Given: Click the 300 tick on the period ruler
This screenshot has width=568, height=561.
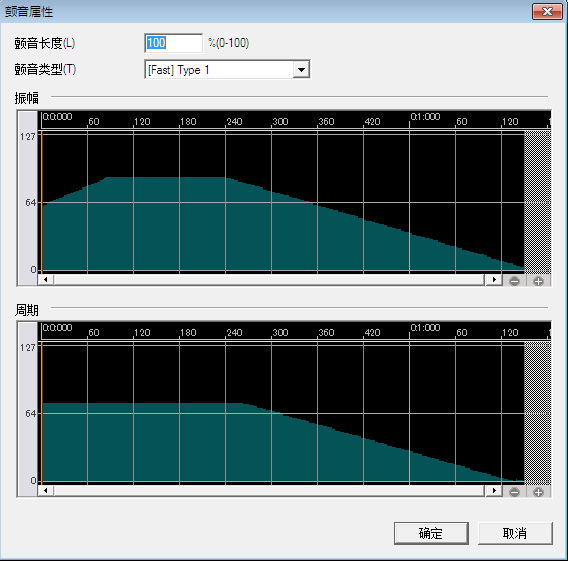Looking at the screenshot, I should pyautogui.click(x=280, y=332).
